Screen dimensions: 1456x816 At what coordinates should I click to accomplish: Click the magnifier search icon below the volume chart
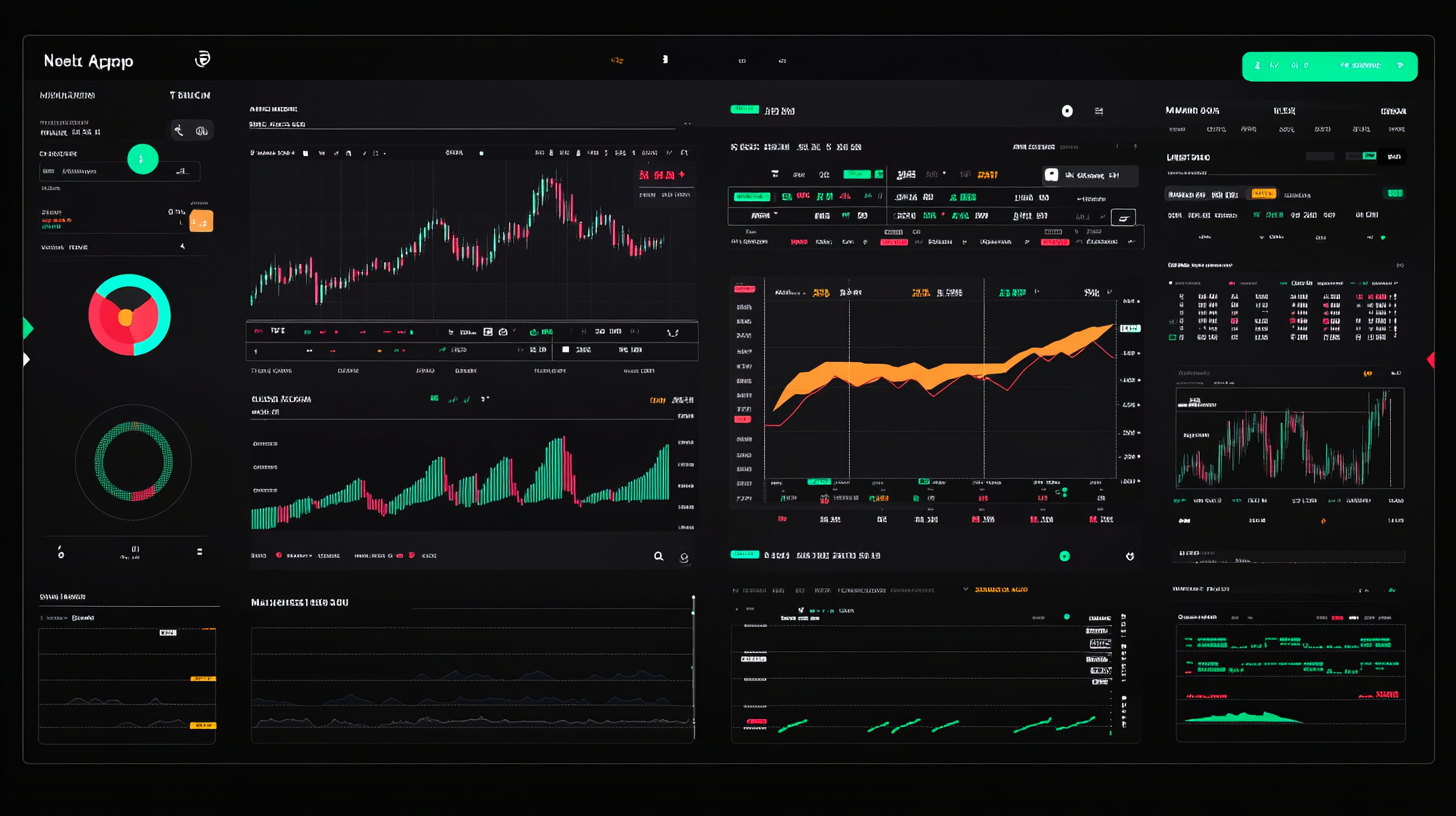coord(658,555)
